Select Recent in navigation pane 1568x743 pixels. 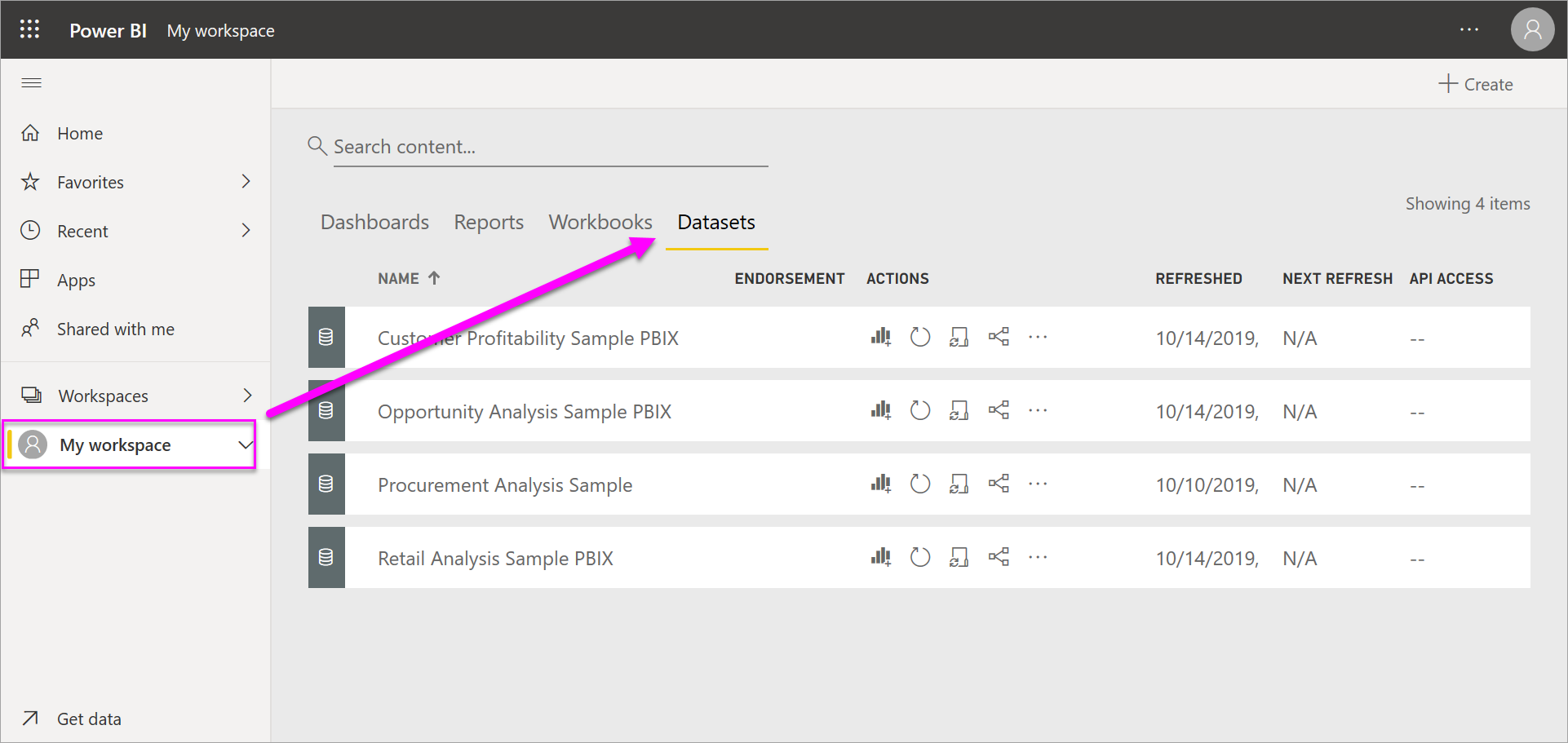(82, 231)
